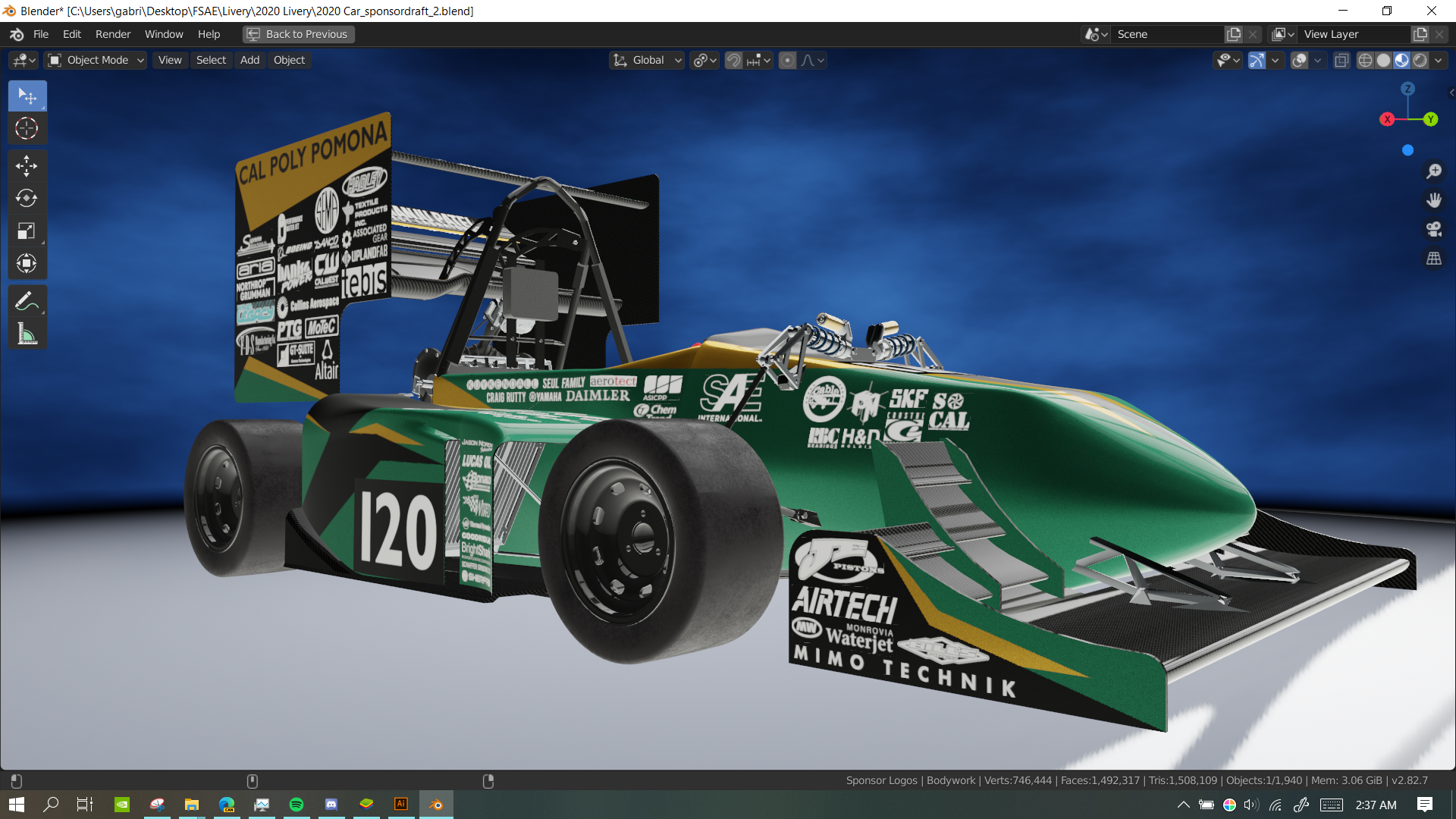Select the Annotate pencil tool
Screen dimensions: 1456x819
[27, 301]
